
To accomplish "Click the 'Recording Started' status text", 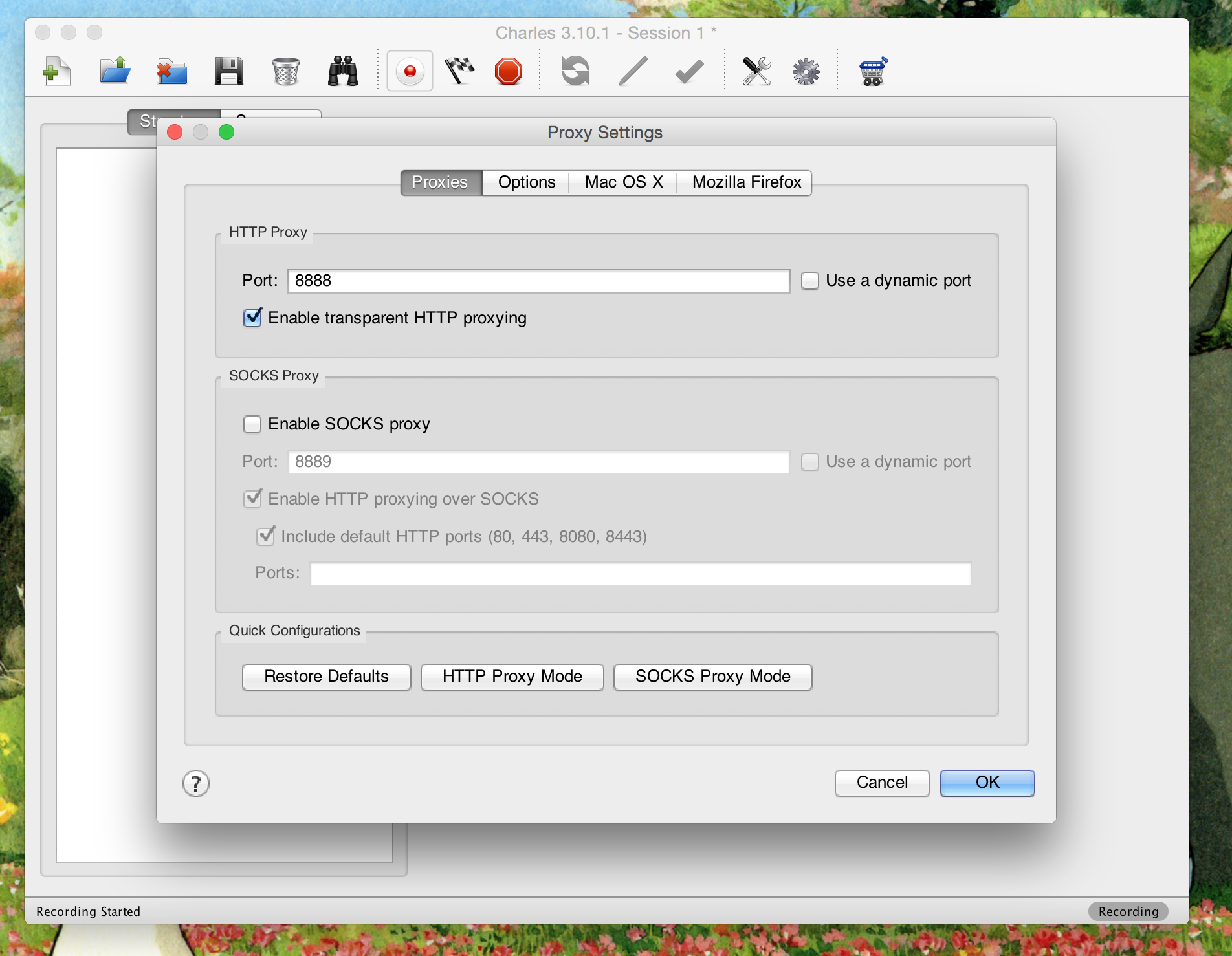I will coord(88,911).
